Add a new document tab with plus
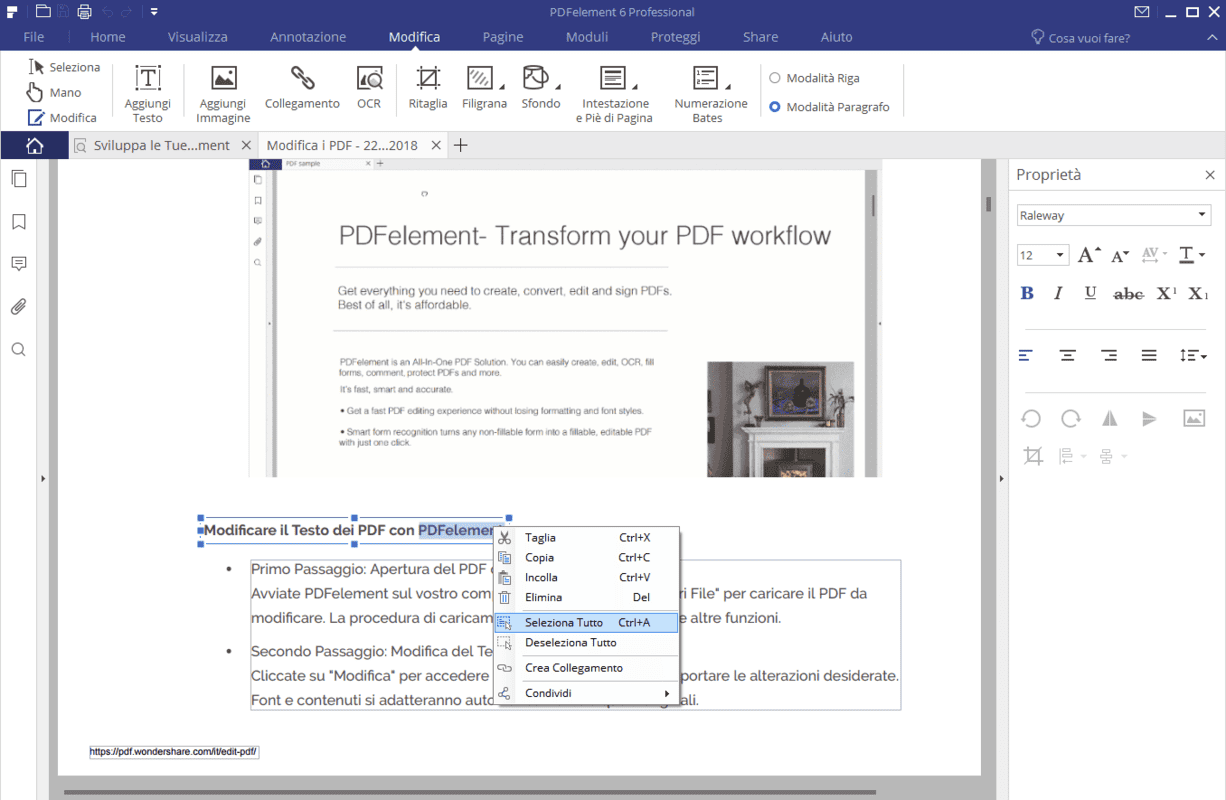This screenshot has height=800, width=1226. point(461,145)
